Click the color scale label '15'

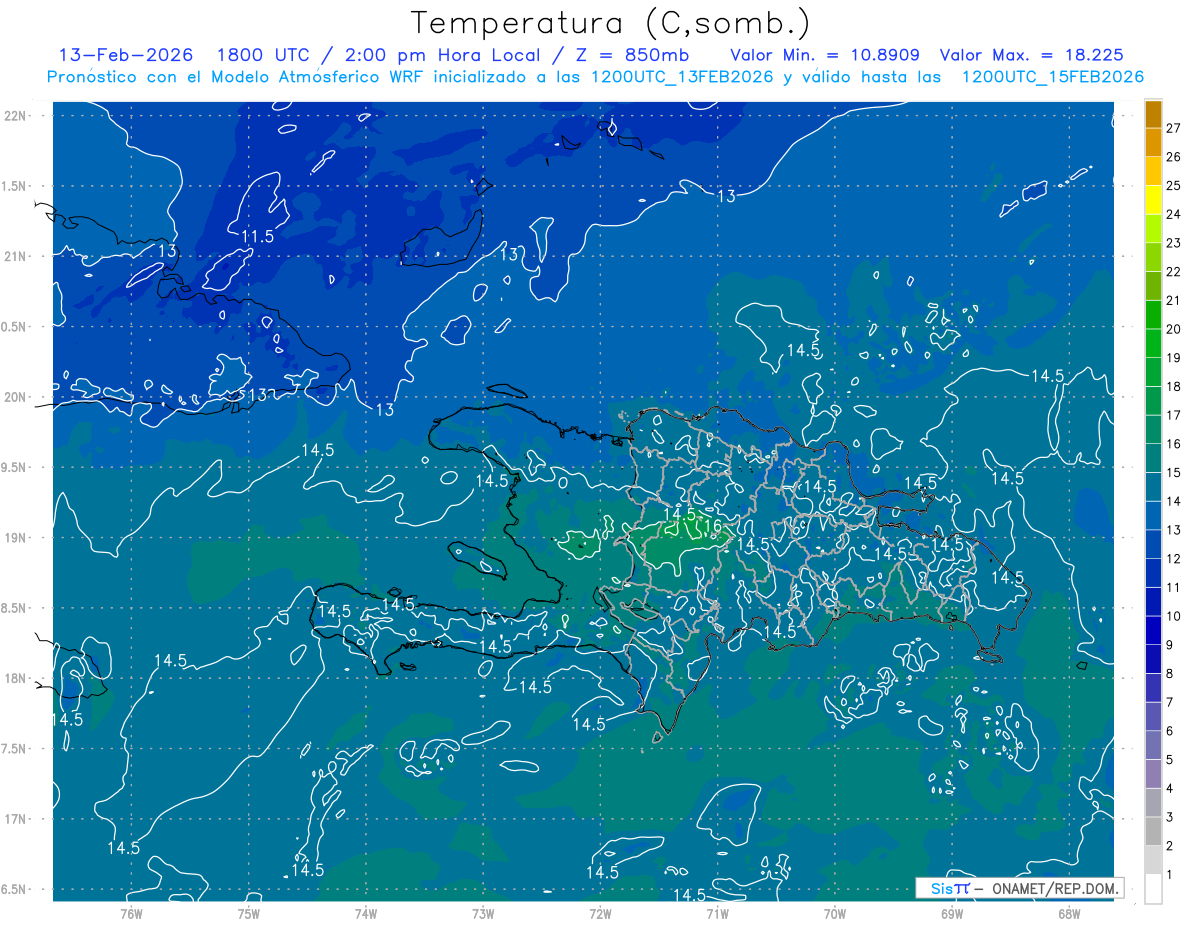pos(1173,472)
